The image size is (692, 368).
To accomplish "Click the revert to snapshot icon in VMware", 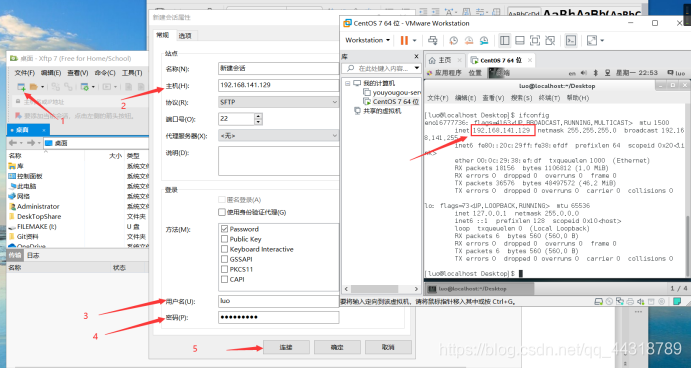I will (469, 40).
